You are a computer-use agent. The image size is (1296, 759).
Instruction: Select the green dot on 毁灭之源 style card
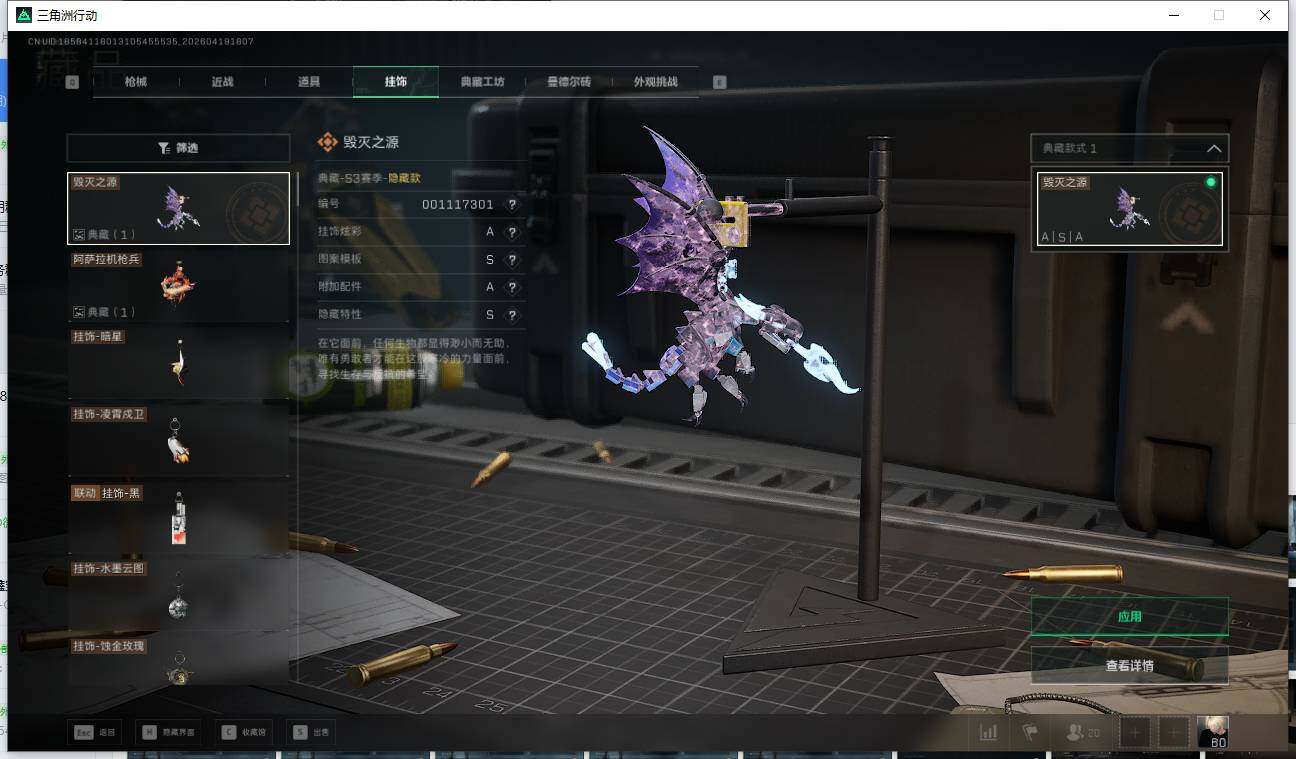point(1211,183)
